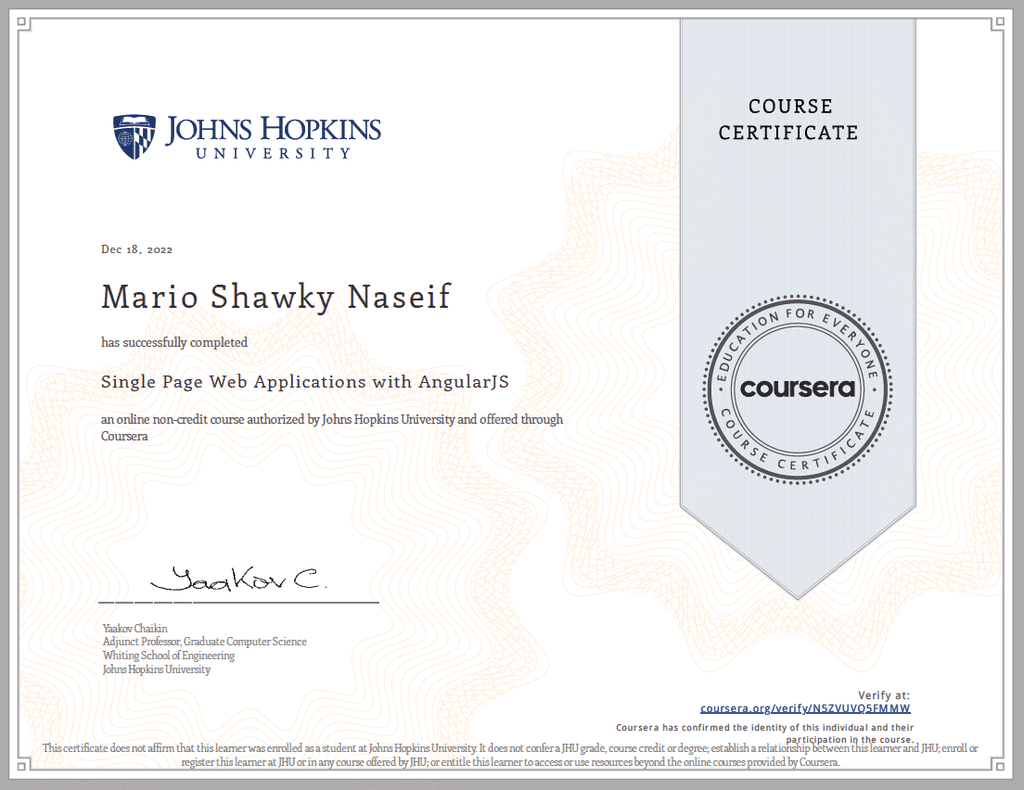The height and width of the screenshot is (790, 1024).
Task: Click the Coursera course certificate seal
Action: [x=797, y=389]
